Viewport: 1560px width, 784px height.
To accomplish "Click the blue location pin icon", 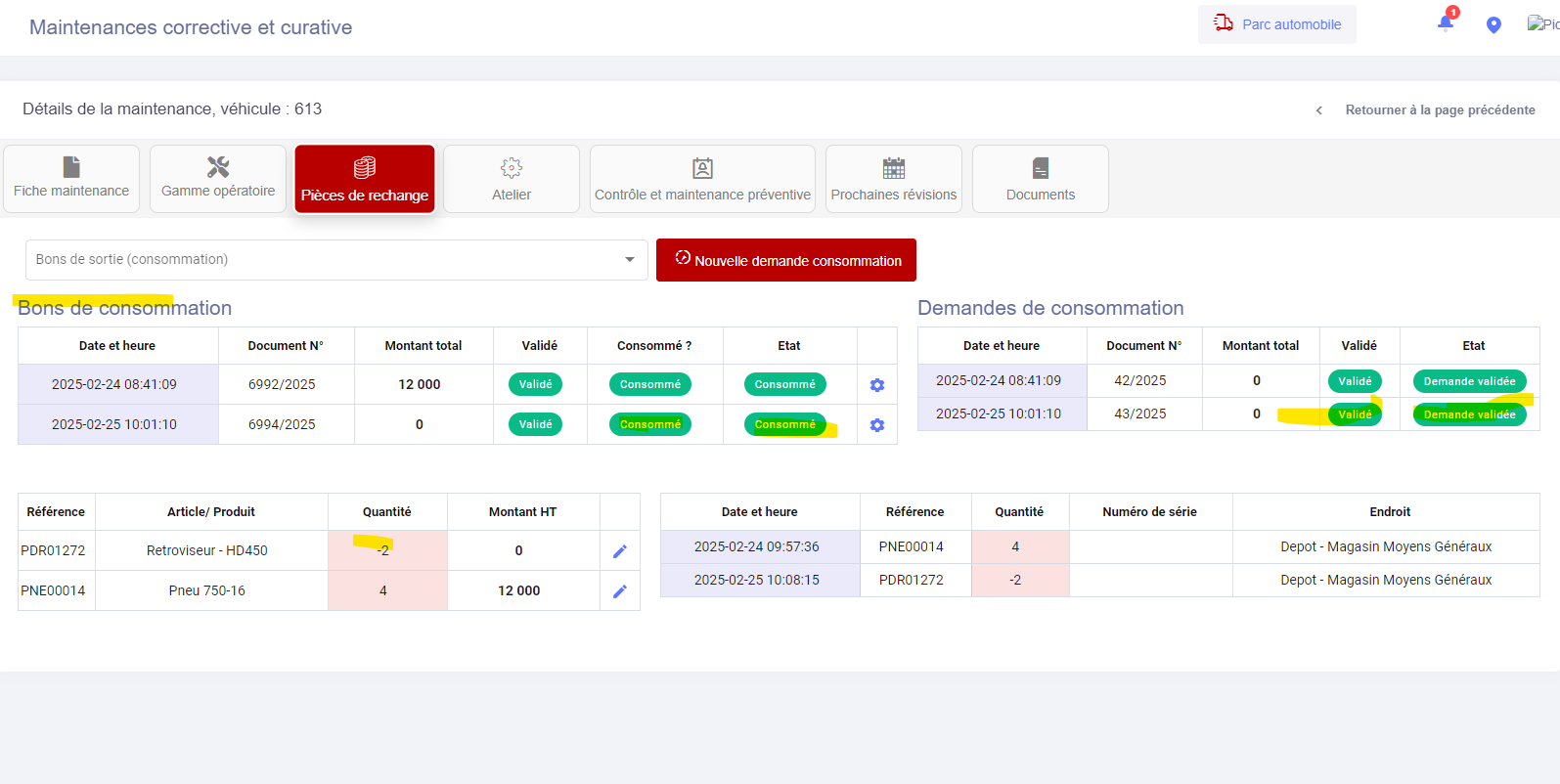I will [1493, 25].
